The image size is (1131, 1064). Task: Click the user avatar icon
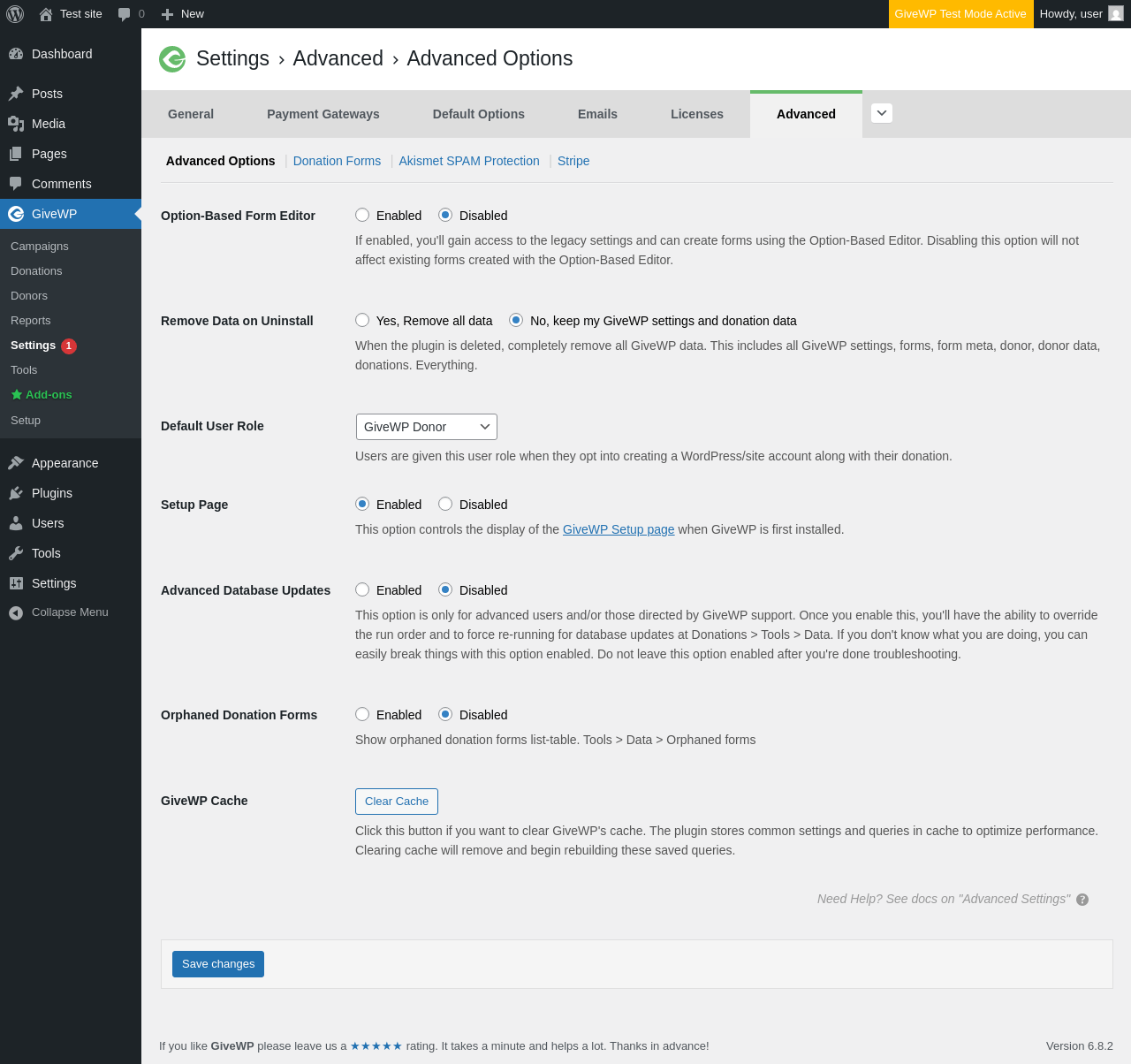tap(1116, 14)
